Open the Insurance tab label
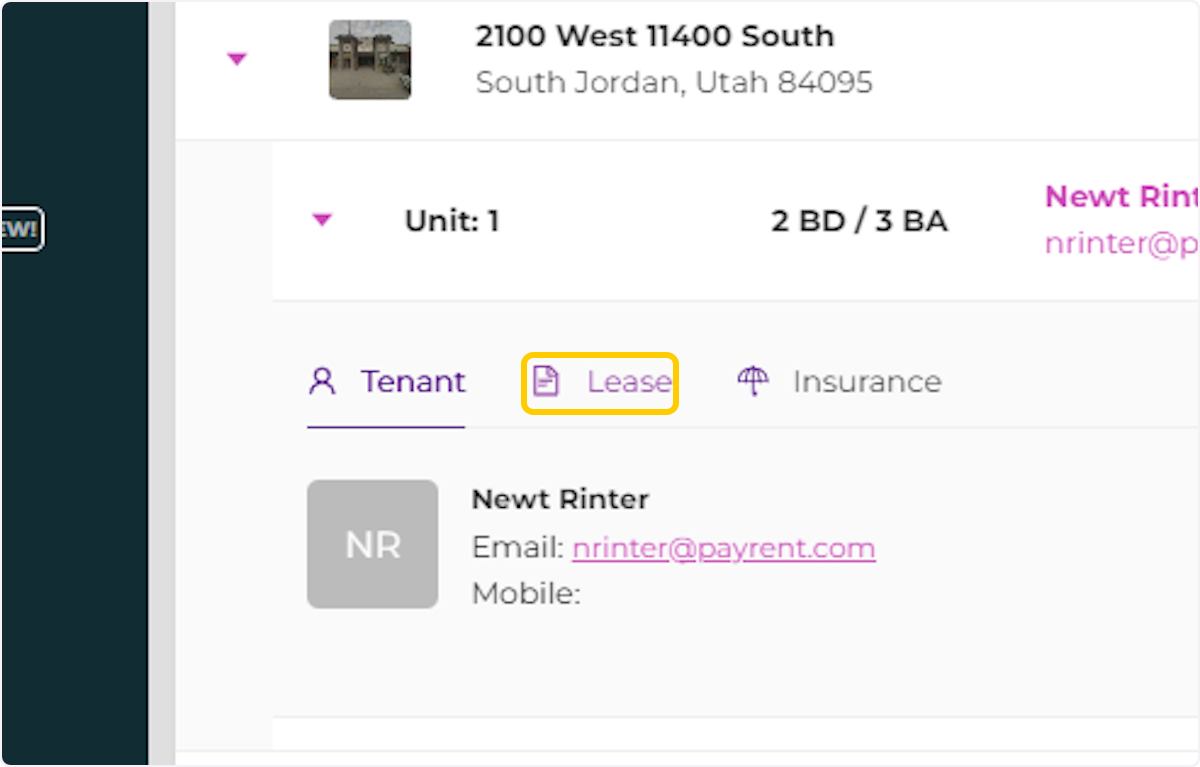Image resolution: width=1200 pixels, height=767 pixels. 866,382
